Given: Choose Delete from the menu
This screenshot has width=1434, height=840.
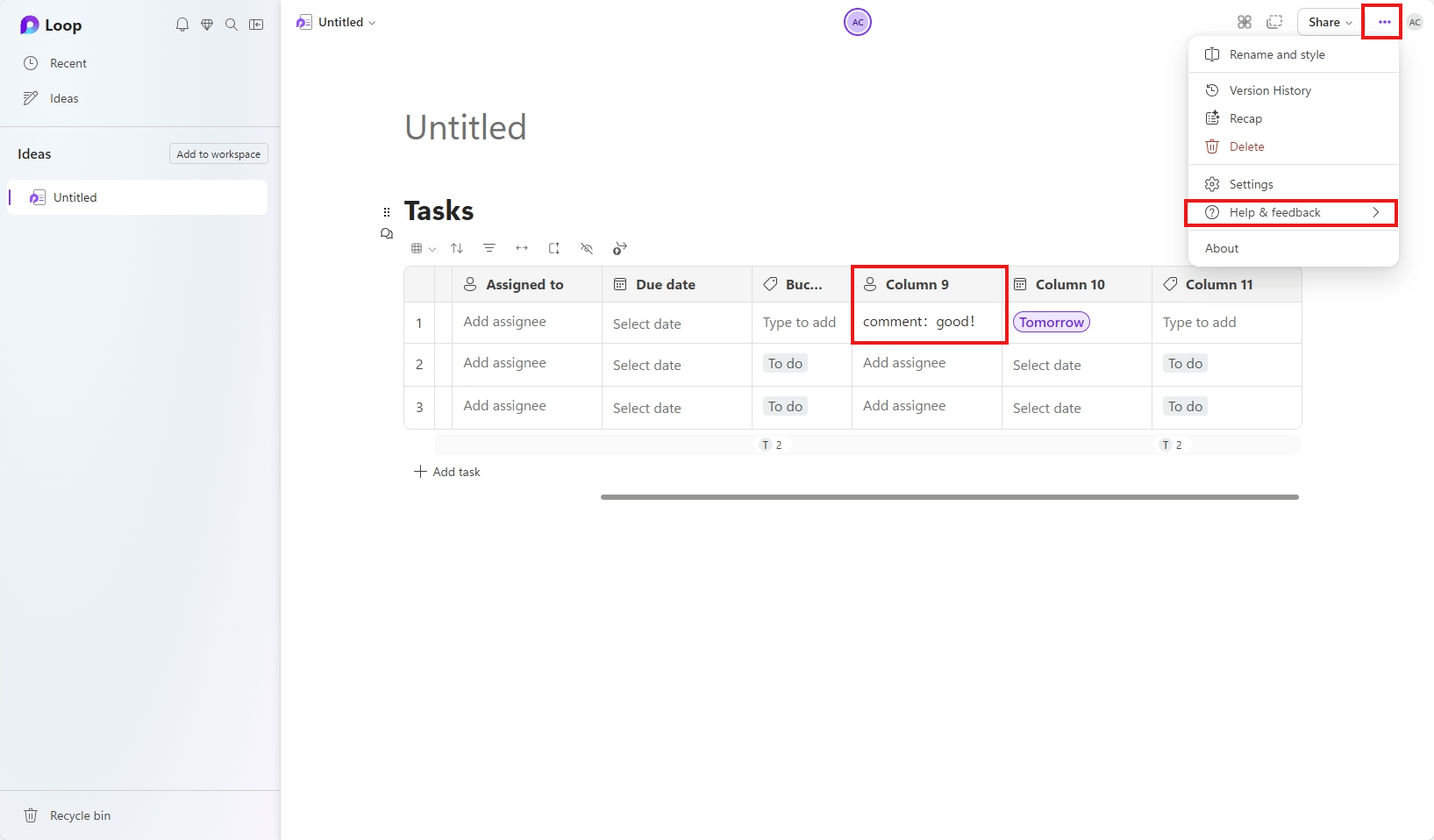Looking at the screenshot, I should (x=1293, y=146).
